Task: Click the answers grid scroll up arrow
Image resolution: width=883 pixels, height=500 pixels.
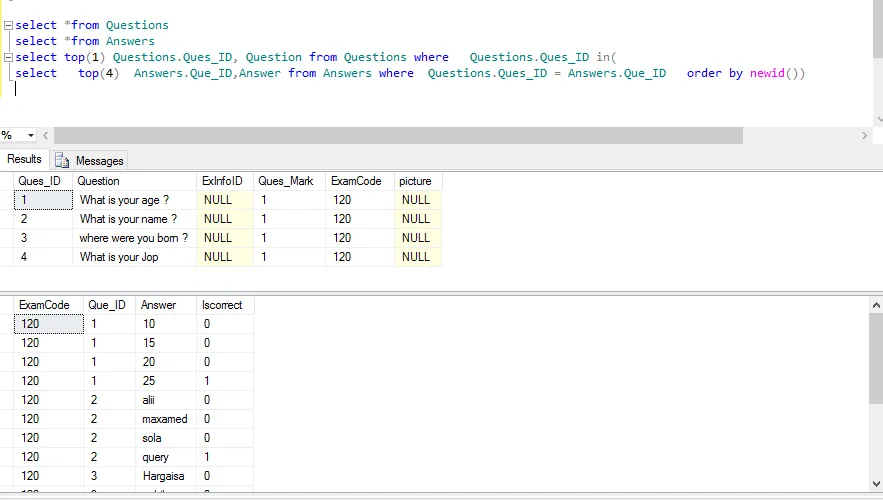Action: (876, 305)
